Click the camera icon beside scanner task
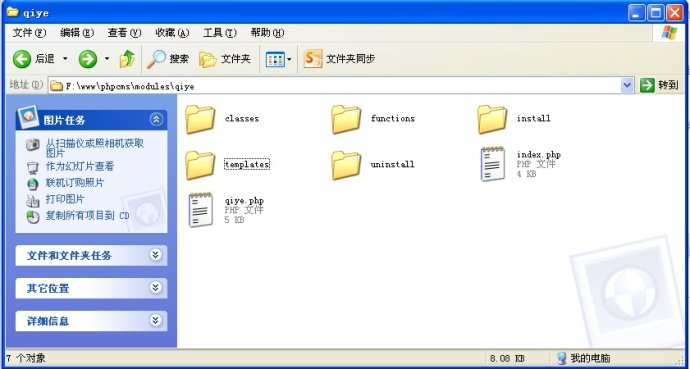 coord(33,144)
